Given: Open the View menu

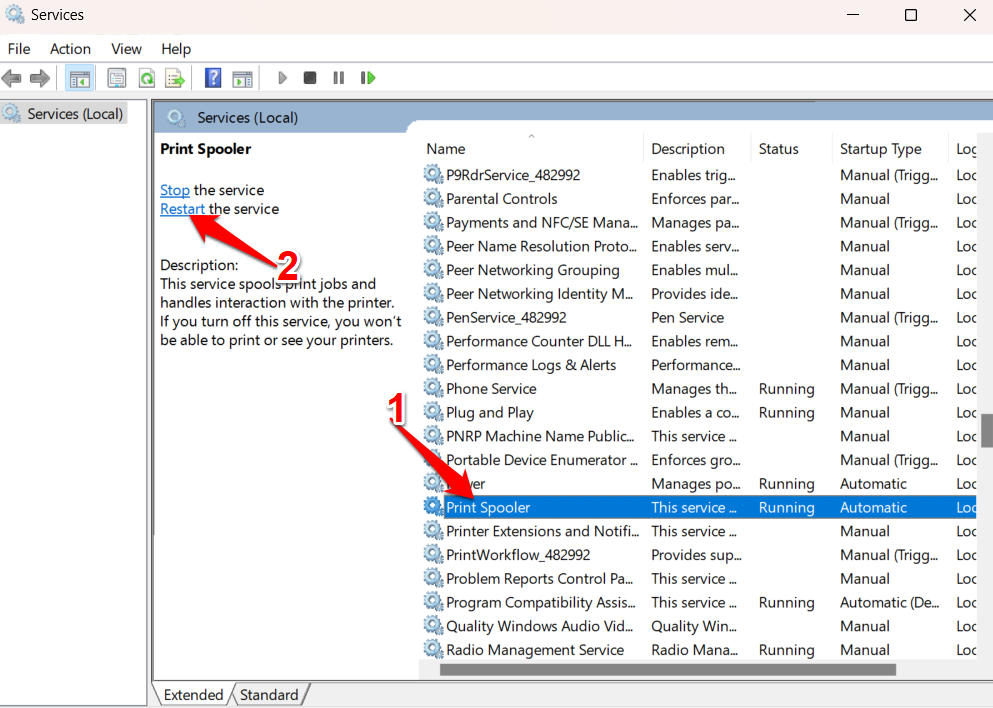Looking at the screenshot, I should pyautogui.click(x=126, y=49).
